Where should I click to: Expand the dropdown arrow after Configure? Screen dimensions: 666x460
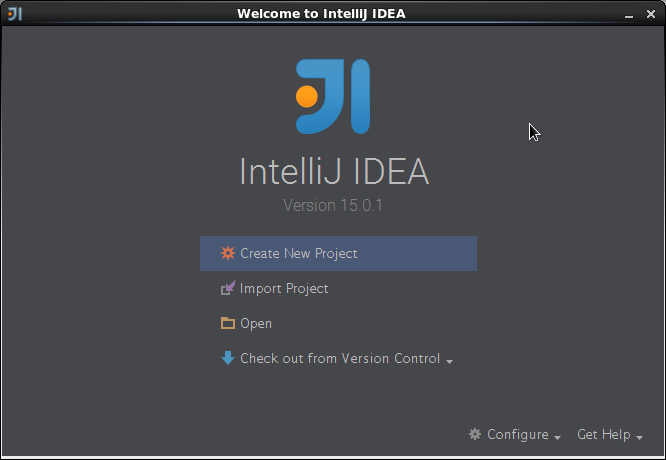click(x=558, y=437)
